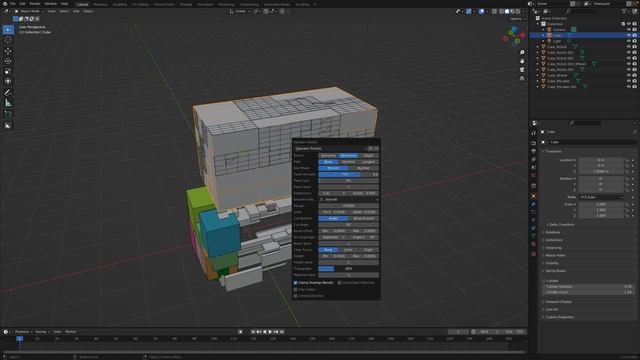
Task: Jump to the timeline start frame
Action: [x=253, y=332]
